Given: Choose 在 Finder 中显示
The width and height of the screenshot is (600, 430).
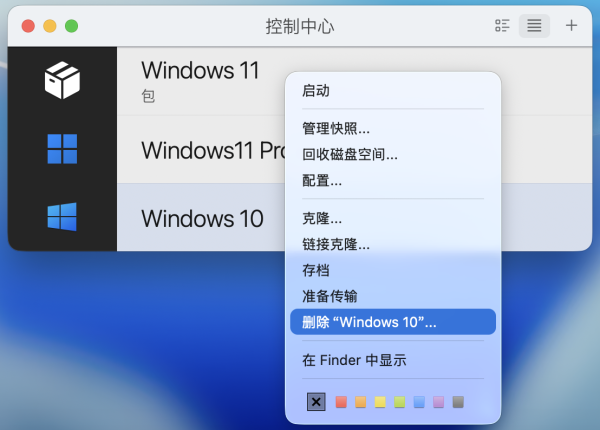Looking at the screenshot, I should 354,360.
